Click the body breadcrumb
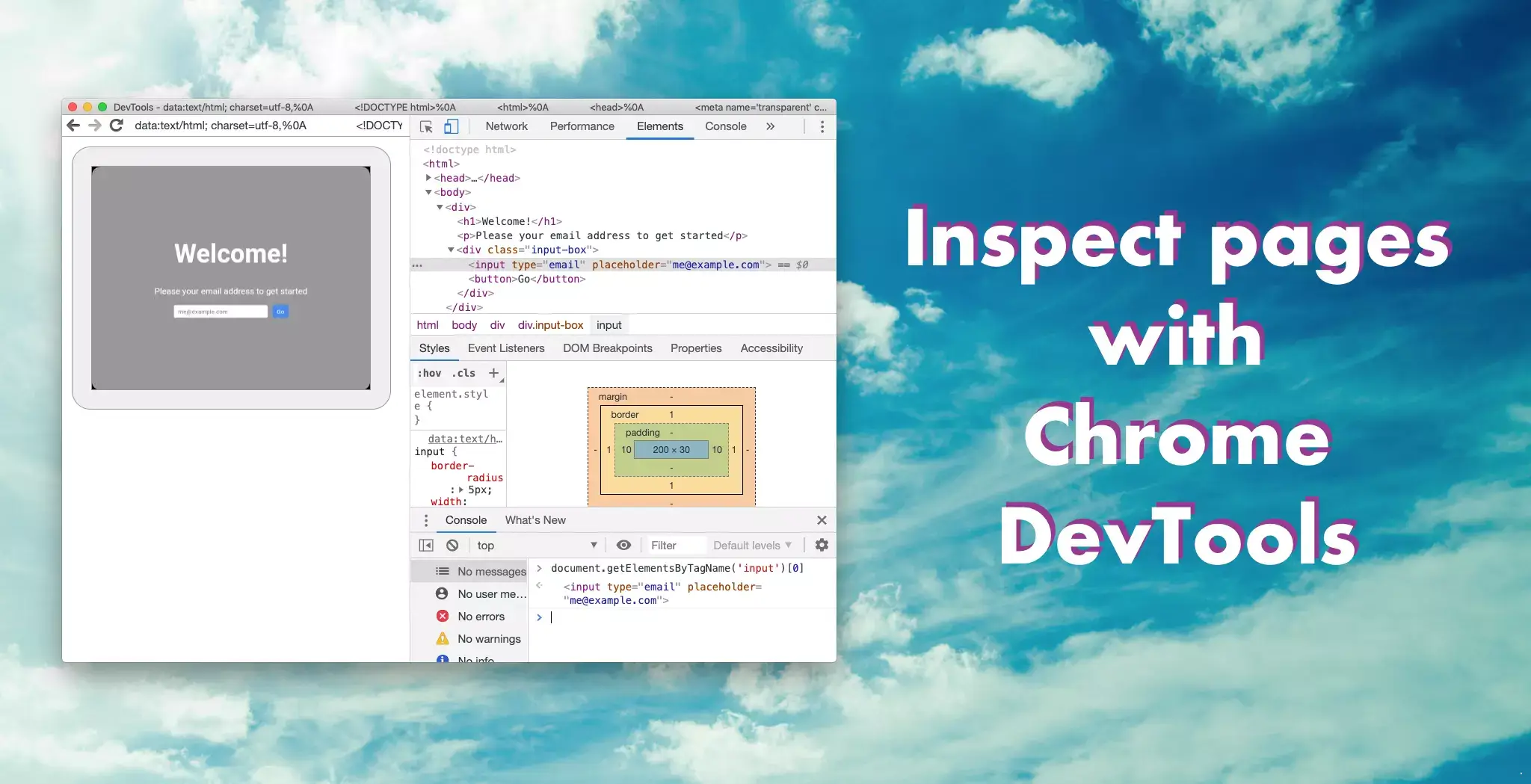1531x784 pixels. point(464,325)
